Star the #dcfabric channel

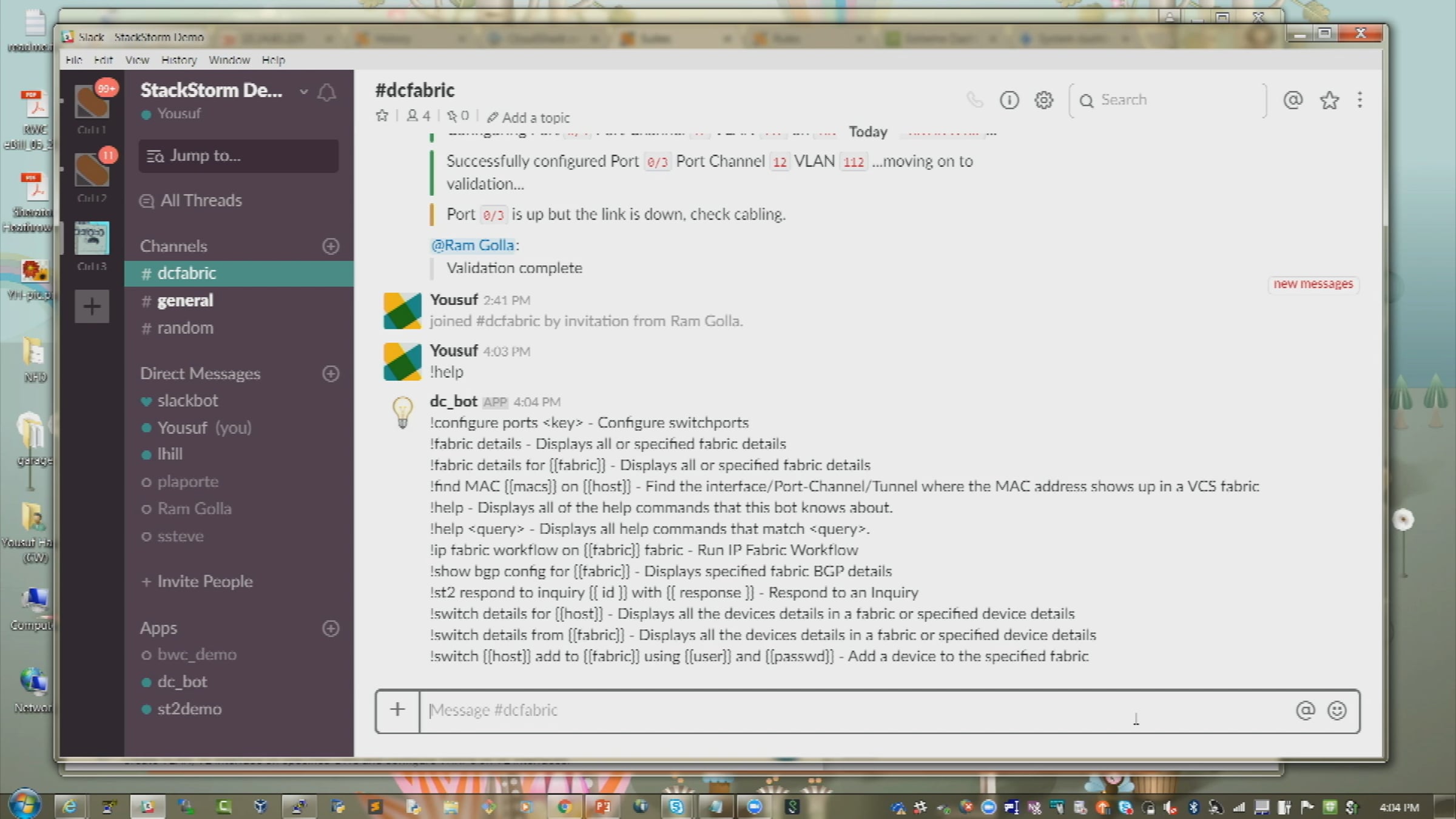tap(382, 116)
